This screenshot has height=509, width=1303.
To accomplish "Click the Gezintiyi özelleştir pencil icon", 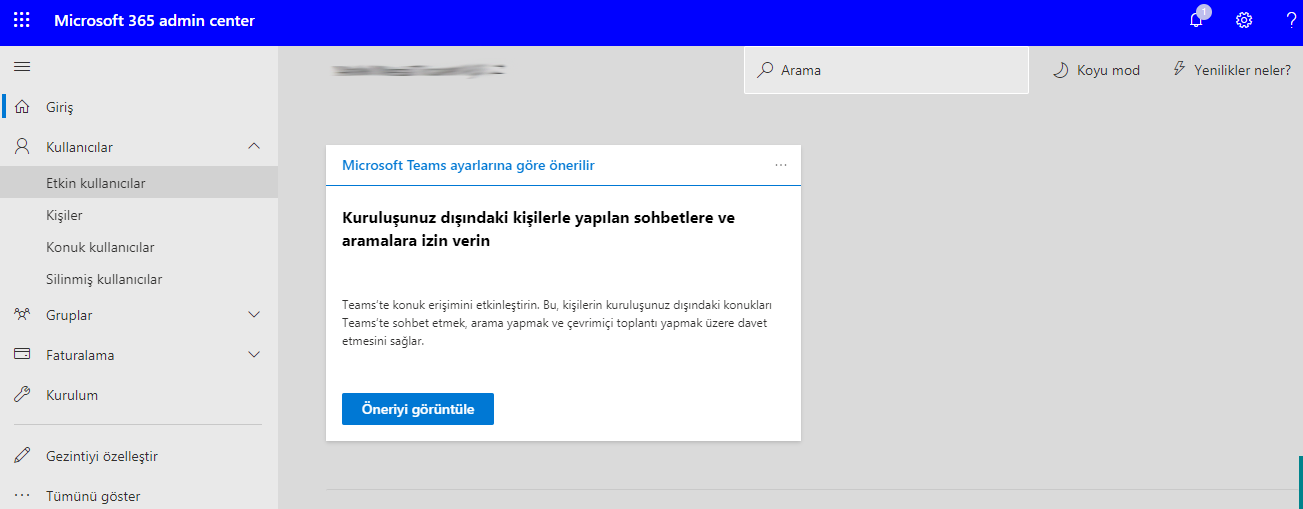I will (22, 456).
